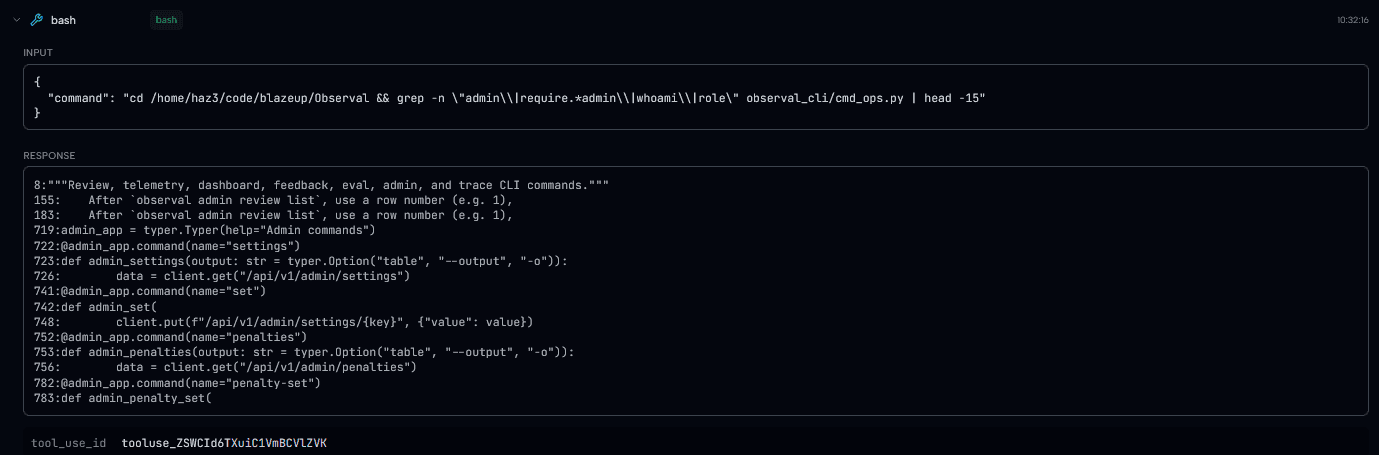Click line 748 client.put settings call
This screenshot has height=455, width=1379.
(283, 322)
